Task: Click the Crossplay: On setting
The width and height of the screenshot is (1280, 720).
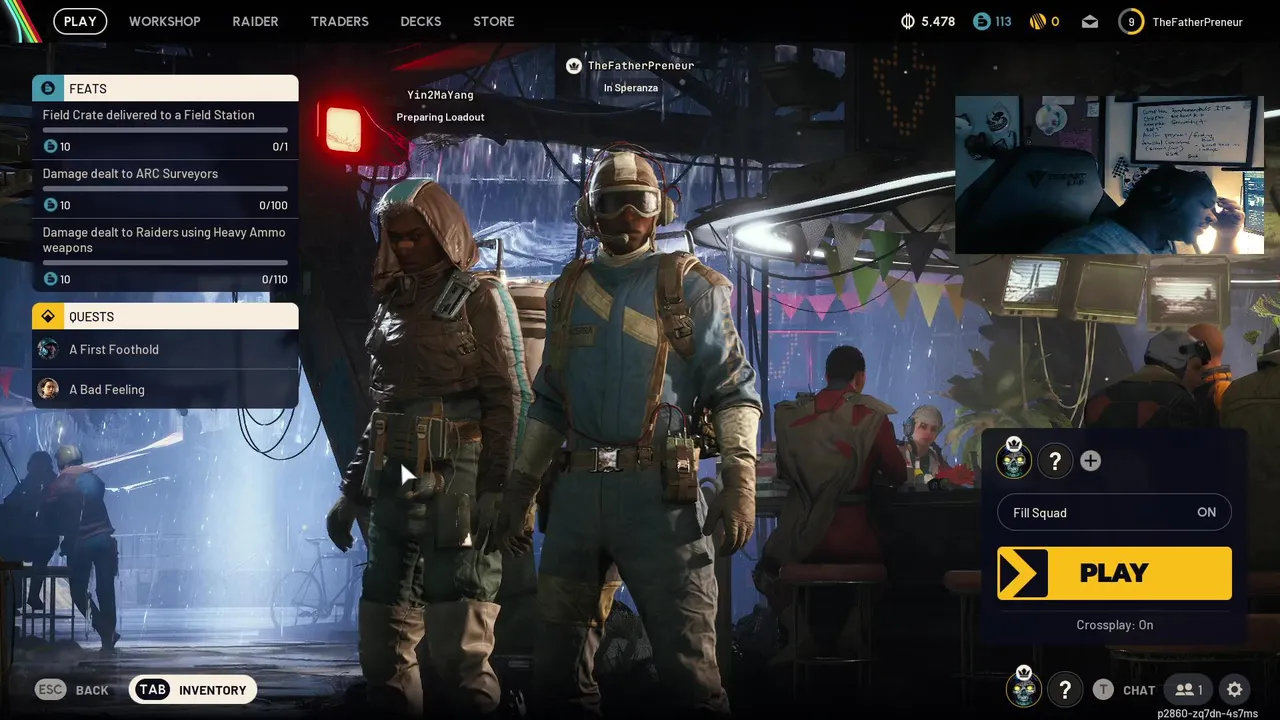Action: 1114,625
